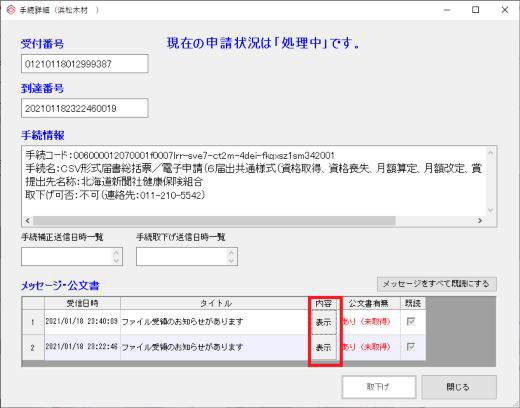Click the 提出先名称 line in 手続情報

(x=114, y=182)
